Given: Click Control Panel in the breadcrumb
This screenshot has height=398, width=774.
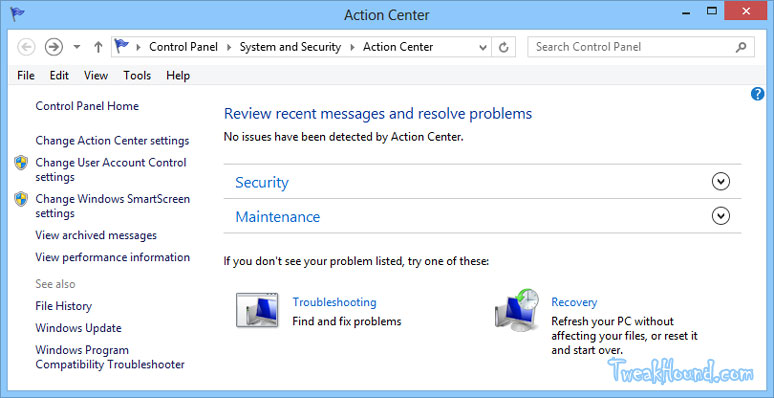Looking at the screenshot, I should click(x=183, y=47).
